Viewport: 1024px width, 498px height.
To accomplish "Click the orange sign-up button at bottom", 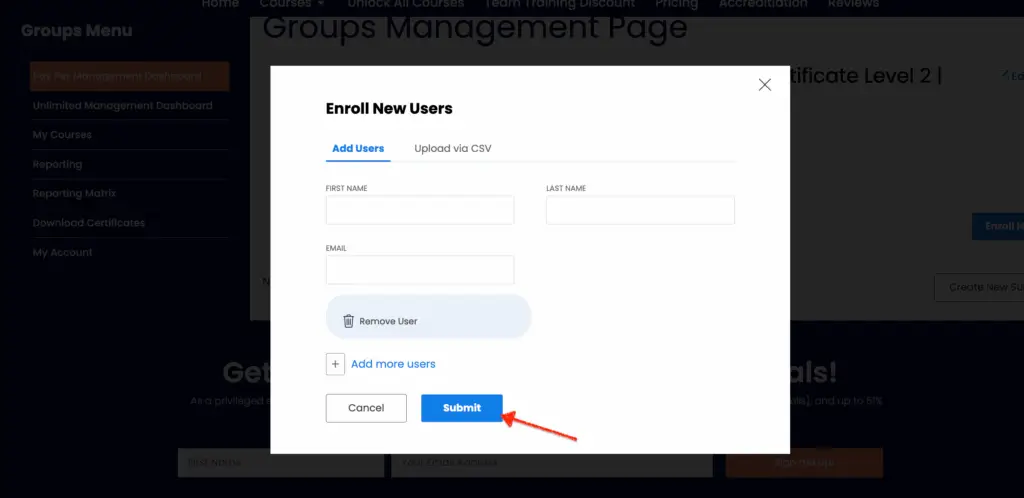I will 804,463.
